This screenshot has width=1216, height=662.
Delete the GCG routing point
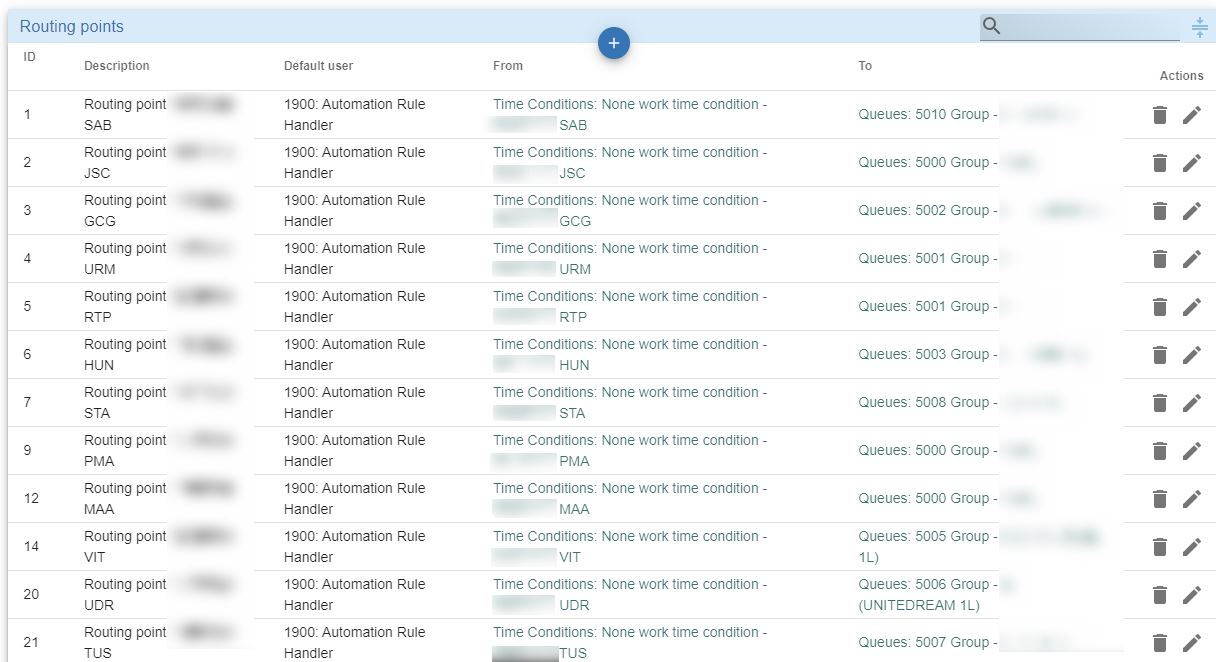[1160, 211]
